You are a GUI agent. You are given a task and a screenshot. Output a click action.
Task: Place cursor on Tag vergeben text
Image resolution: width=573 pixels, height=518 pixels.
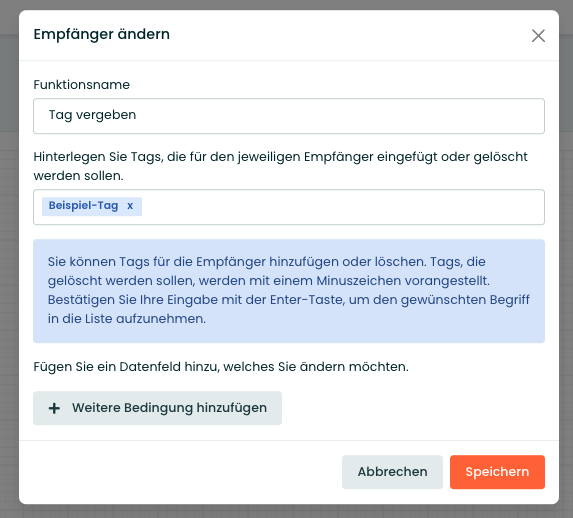[92, 115]
